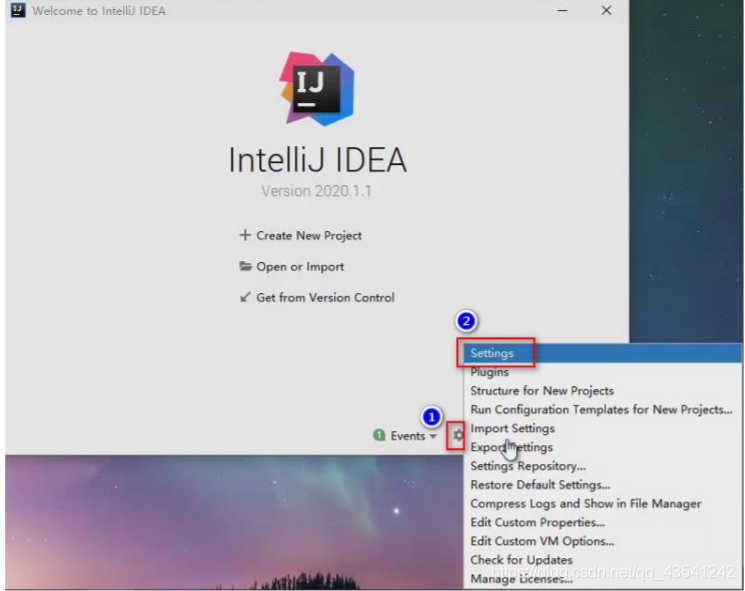Click the IntelliJ IDEA title bar icon

[x=18, y=10]
